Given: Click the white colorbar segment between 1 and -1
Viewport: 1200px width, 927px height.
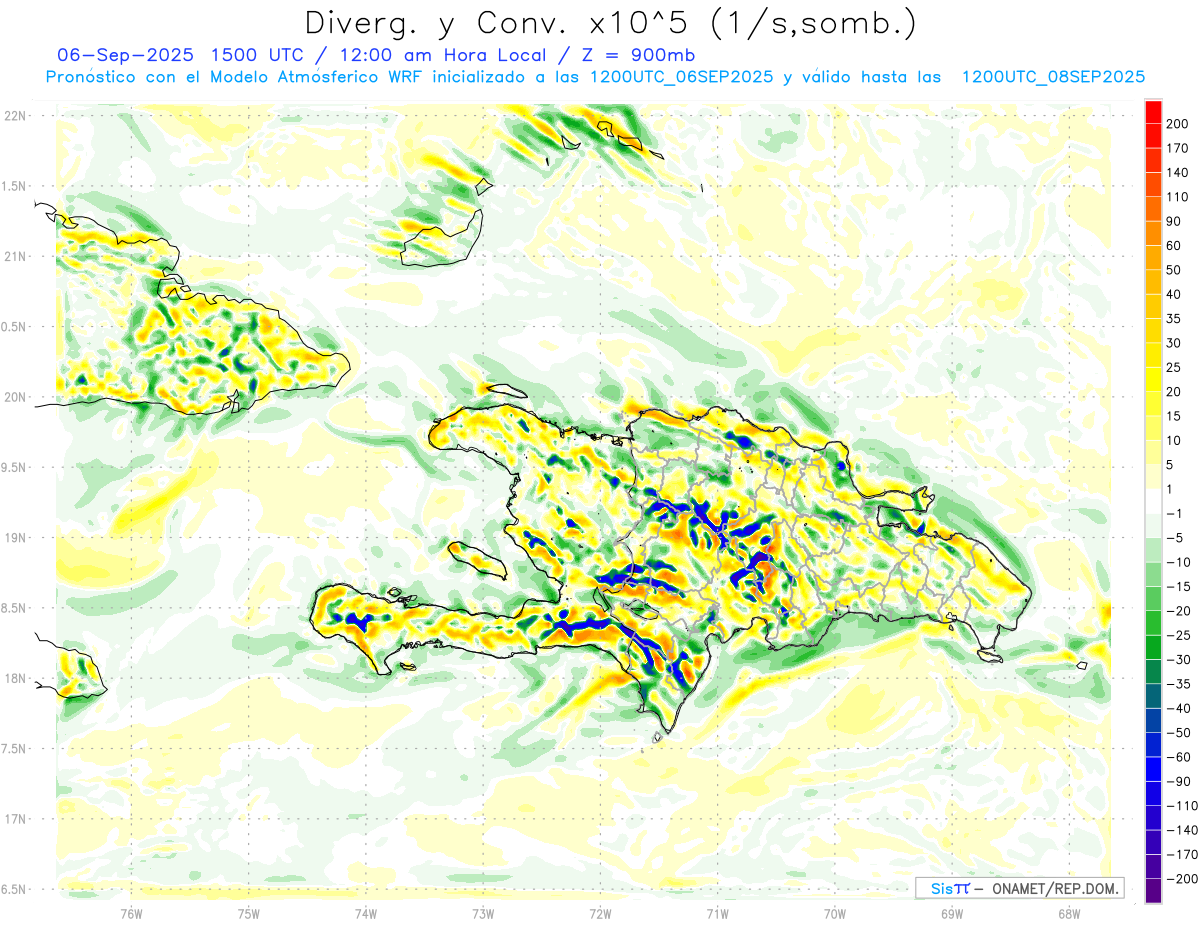Looking at the screenshot, I should tap(1154, 502).
